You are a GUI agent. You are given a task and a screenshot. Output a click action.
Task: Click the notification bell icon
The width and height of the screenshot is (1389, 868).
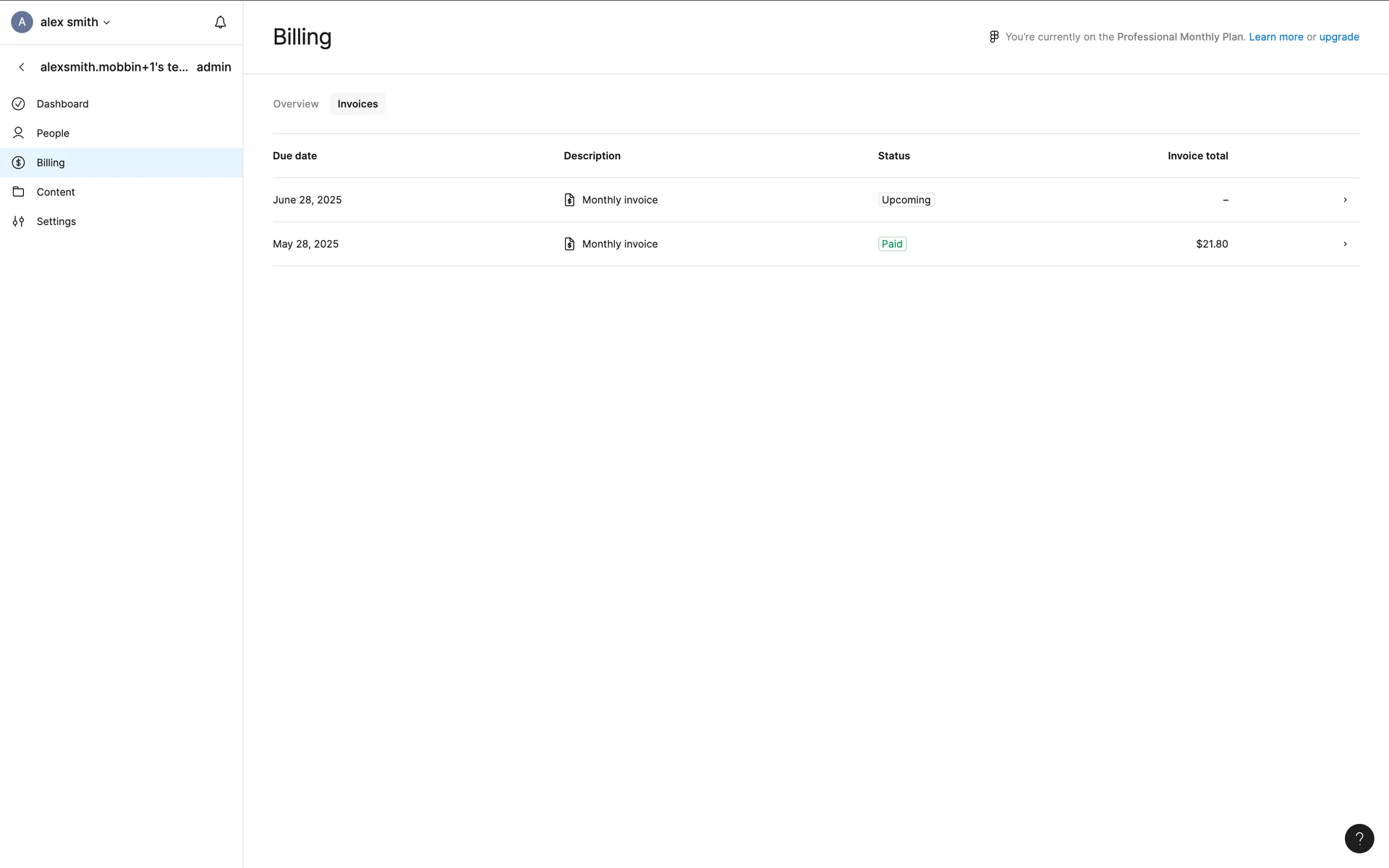(220, 22)
